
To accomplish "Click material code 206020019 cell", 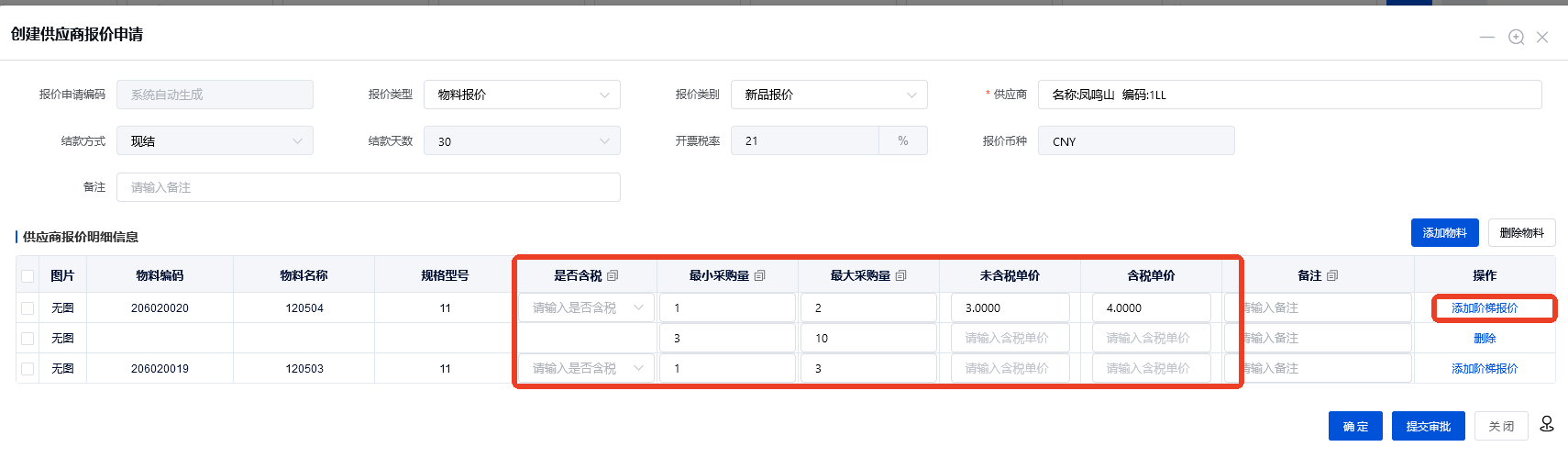I will click(160, 369).
